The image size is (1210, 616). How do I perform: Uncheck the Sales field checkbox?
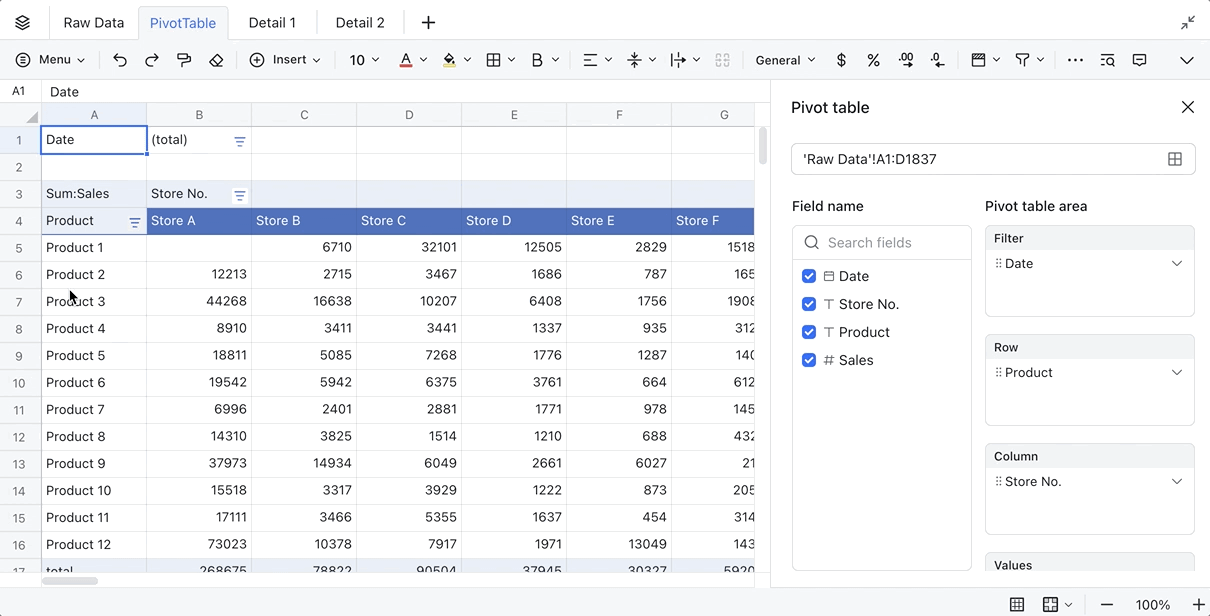click(809, 360)
